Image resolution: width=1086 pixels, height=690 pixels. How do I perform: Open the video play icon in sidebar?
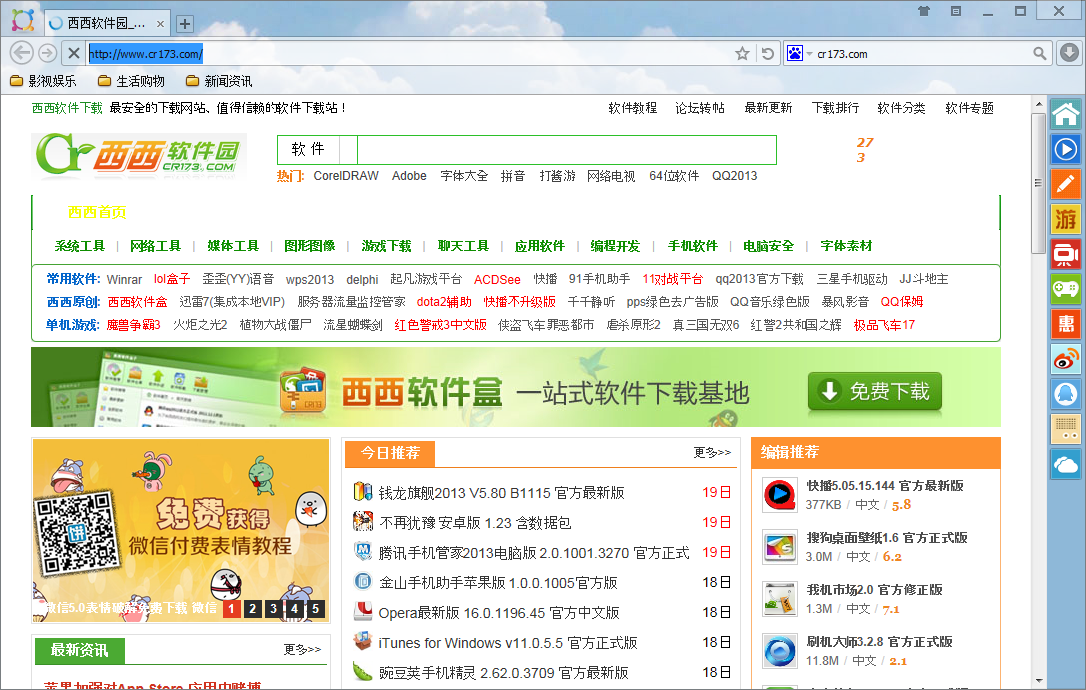click(1066, 149)
